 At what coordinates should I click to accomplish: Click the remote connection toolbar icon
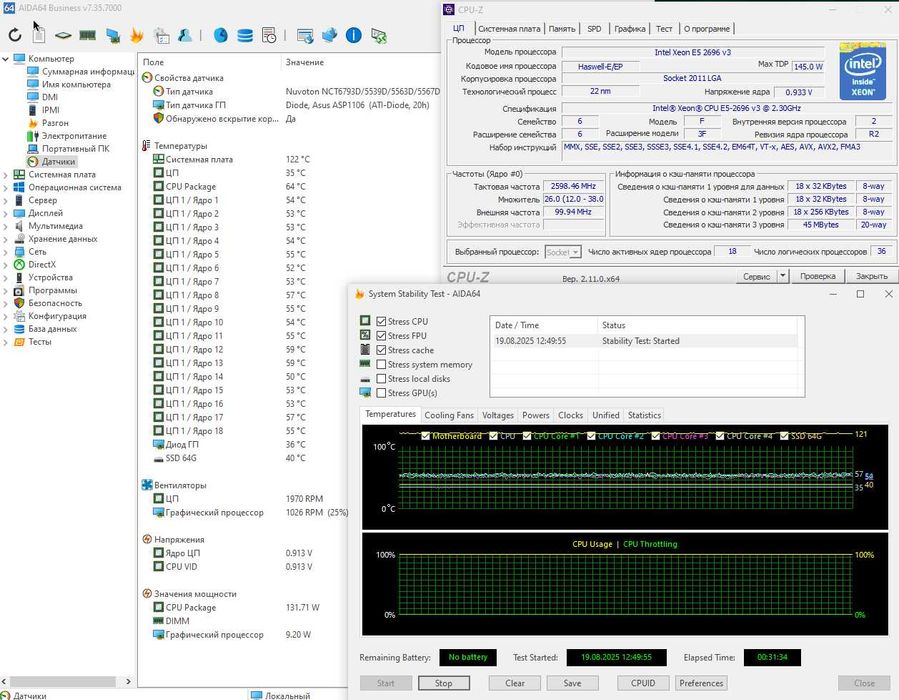(378, 36)
